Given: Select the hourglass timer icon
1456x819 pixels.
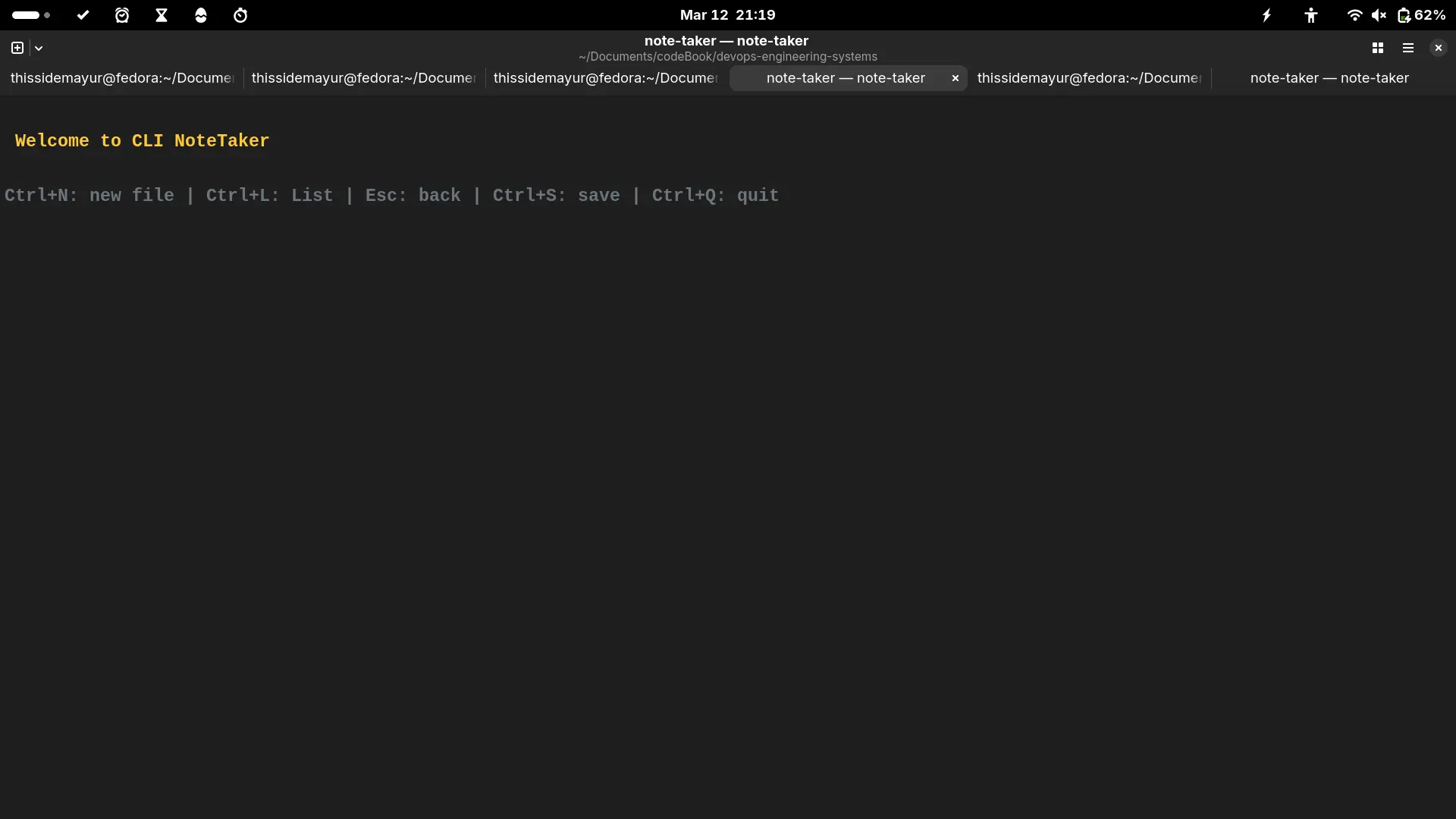Looking at the screenshot, I should (162, 15).
